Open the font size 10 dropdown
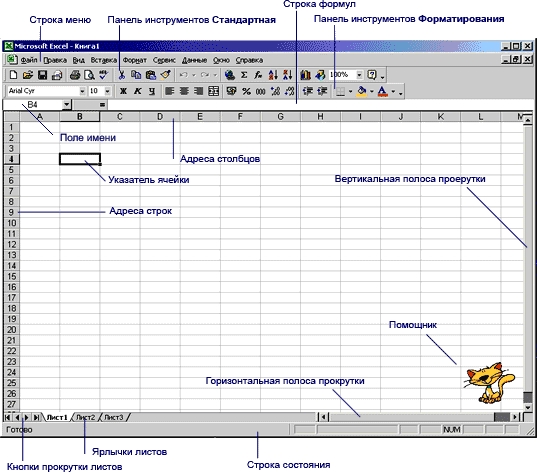 pyautogui.click(x=108, y=91)
